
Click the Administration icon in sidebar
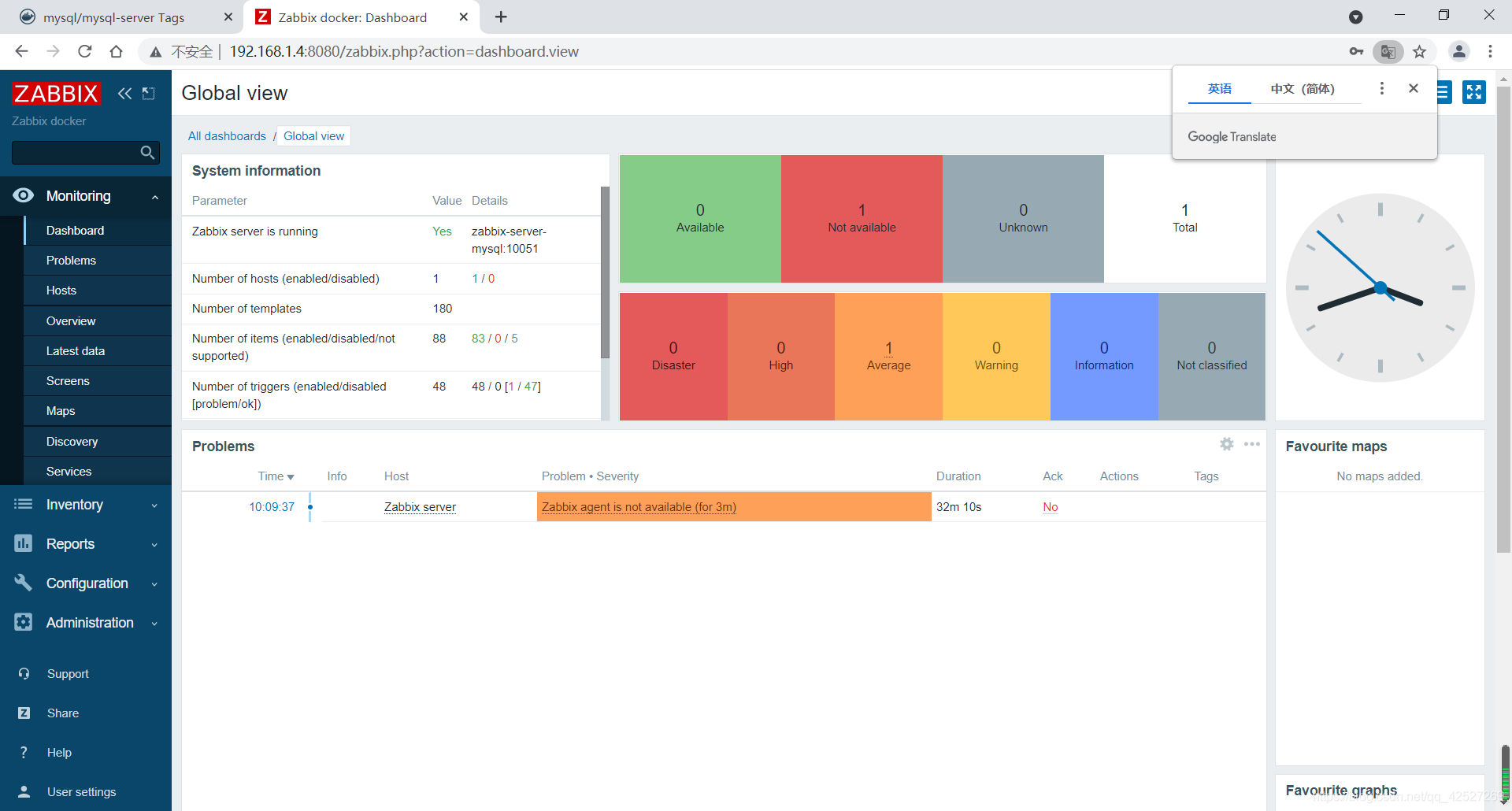23,622
